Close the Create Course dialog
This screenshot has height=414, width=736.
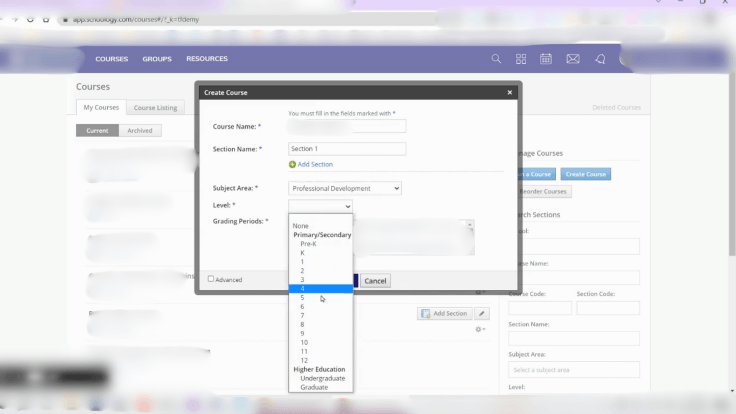point(510,92)
